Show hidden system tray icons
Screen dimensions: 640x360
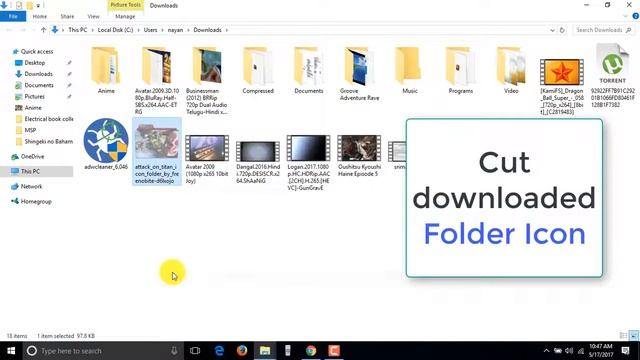[x=546, y=351]
